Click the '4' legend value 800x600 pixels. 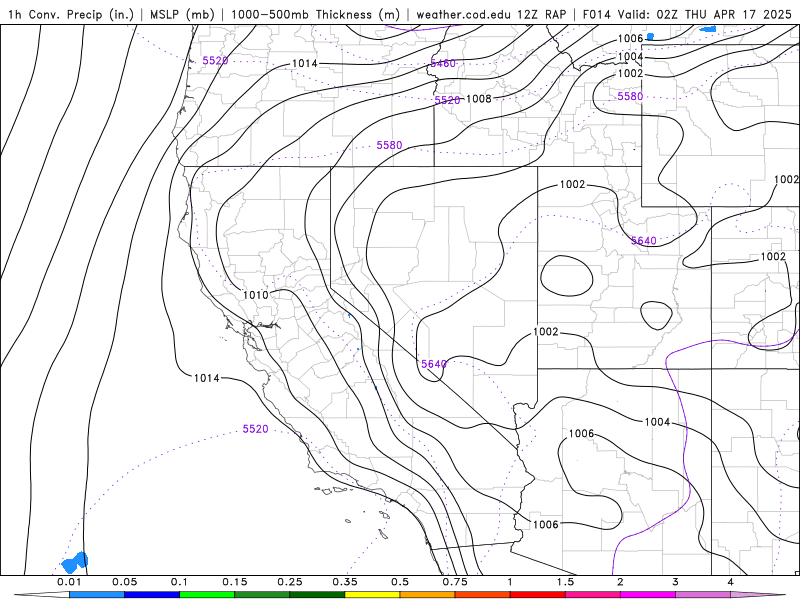click(x=731, y=582)
